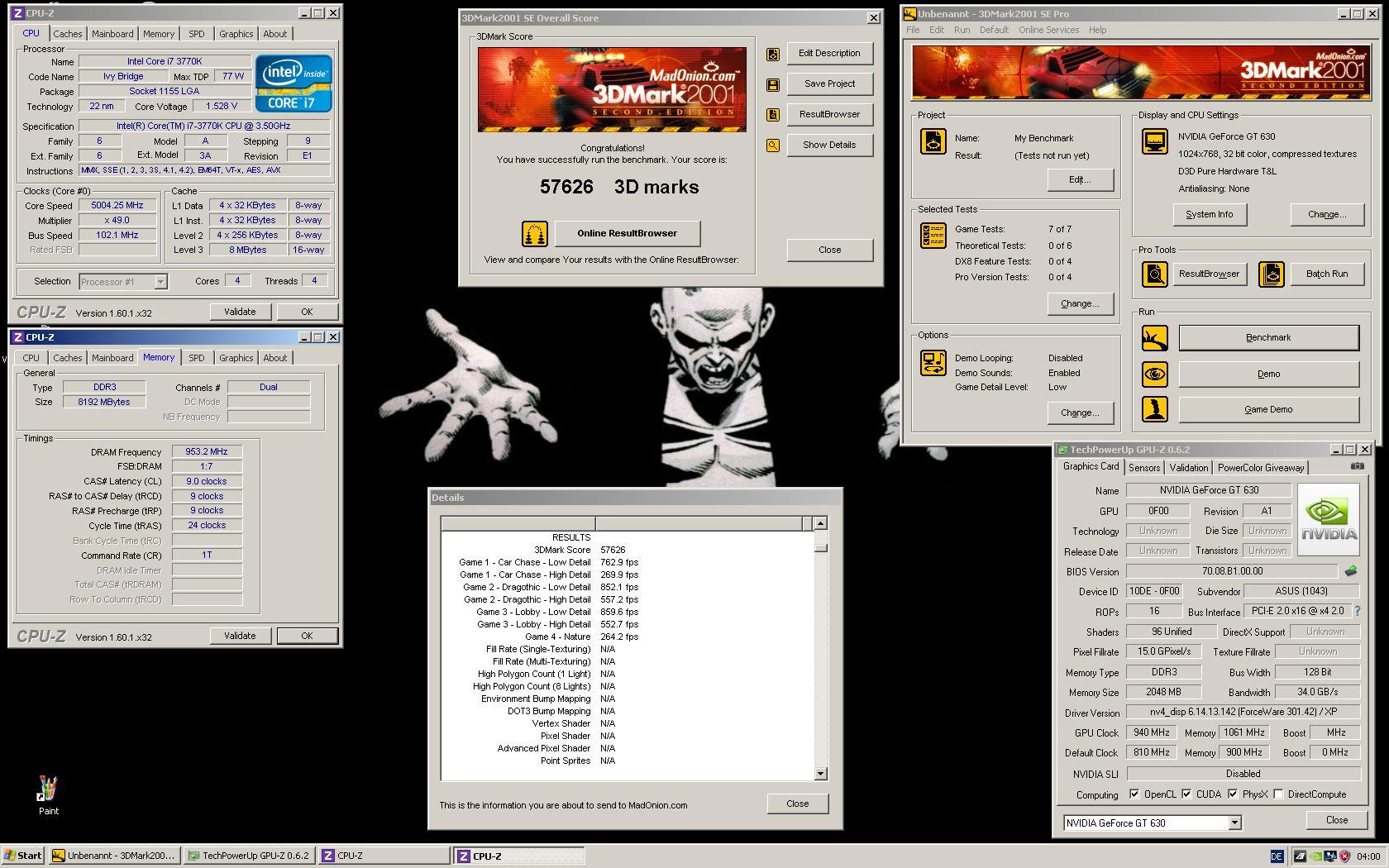Viewport: 1389px width, 868px height.
Task: Open the Mainboard tab in top CPU-Z
Action: [112, 34]
